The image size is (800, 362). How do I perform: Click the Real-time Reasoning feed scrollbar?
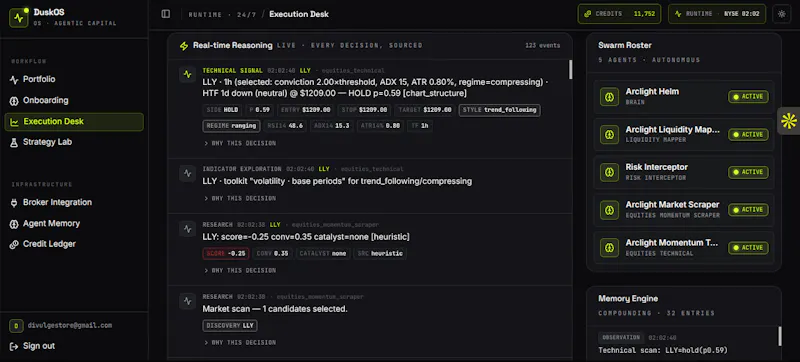(x=570, y=70)
